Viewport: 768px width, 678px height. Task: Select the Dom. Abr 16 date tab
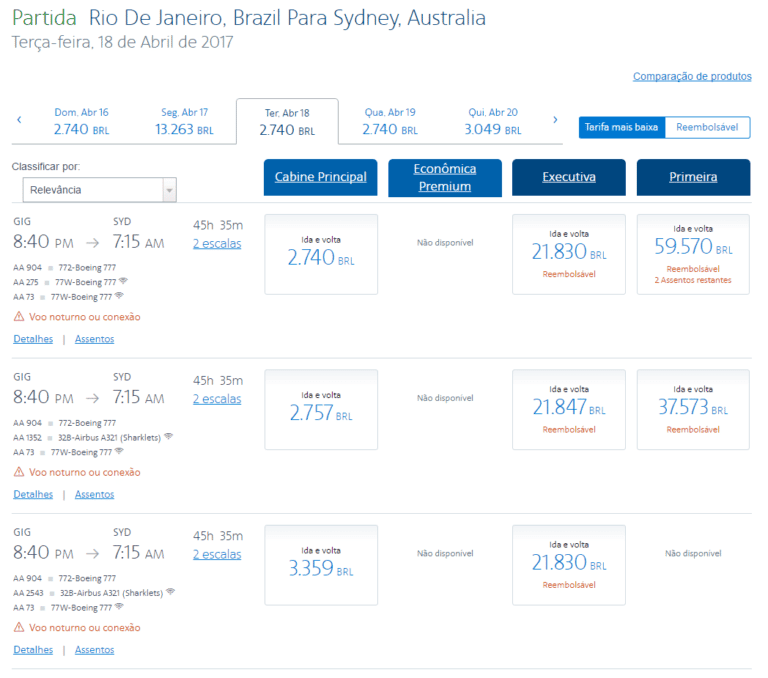point(81,121)
